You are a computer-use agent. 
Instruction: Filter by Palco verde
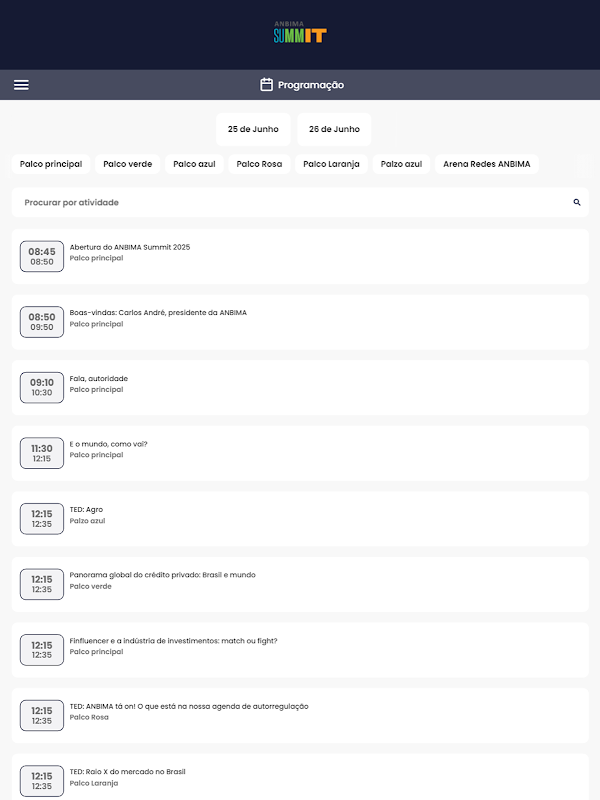click(128, 164)
